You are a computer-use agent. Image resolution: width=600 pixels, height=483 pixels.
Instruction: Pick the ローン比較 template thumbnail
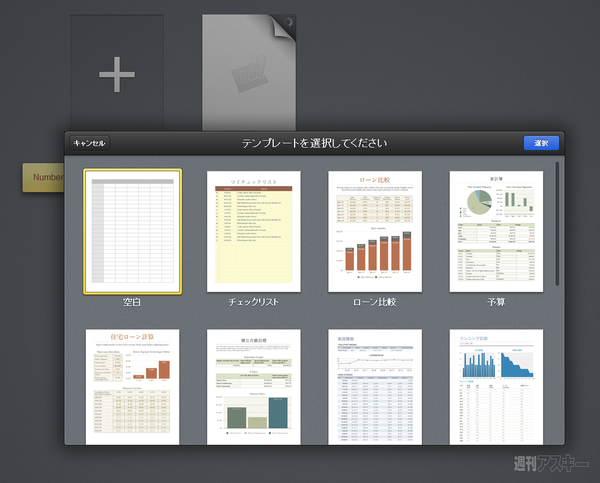click(375, 232)
